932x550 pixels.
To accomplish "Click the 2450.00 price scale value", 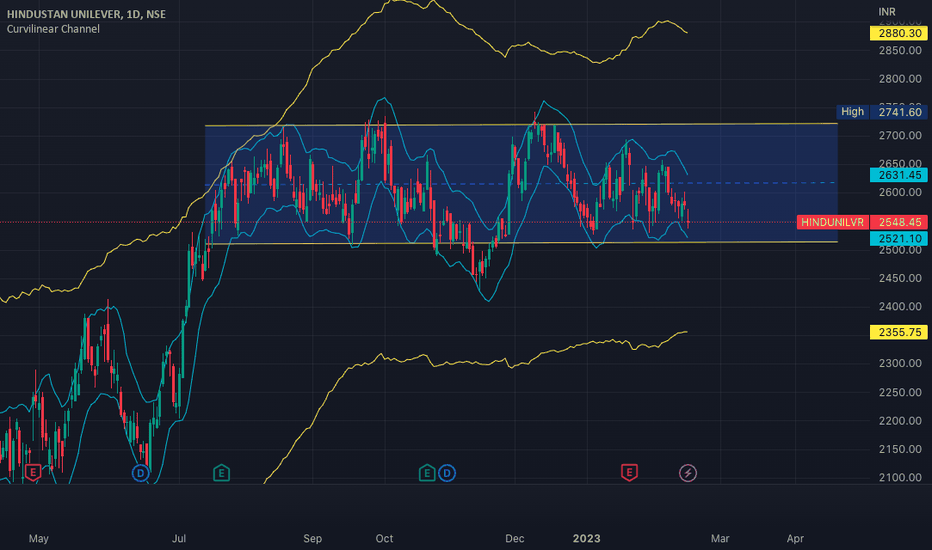I will (900, 278).
